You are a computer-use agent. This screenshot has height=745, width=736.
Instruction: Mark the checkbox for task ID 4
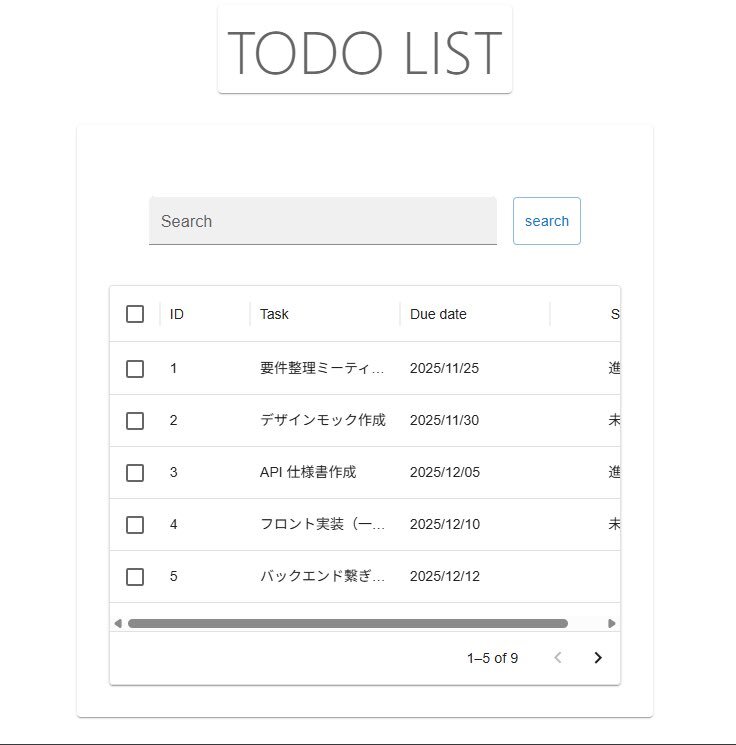point(135,525)
